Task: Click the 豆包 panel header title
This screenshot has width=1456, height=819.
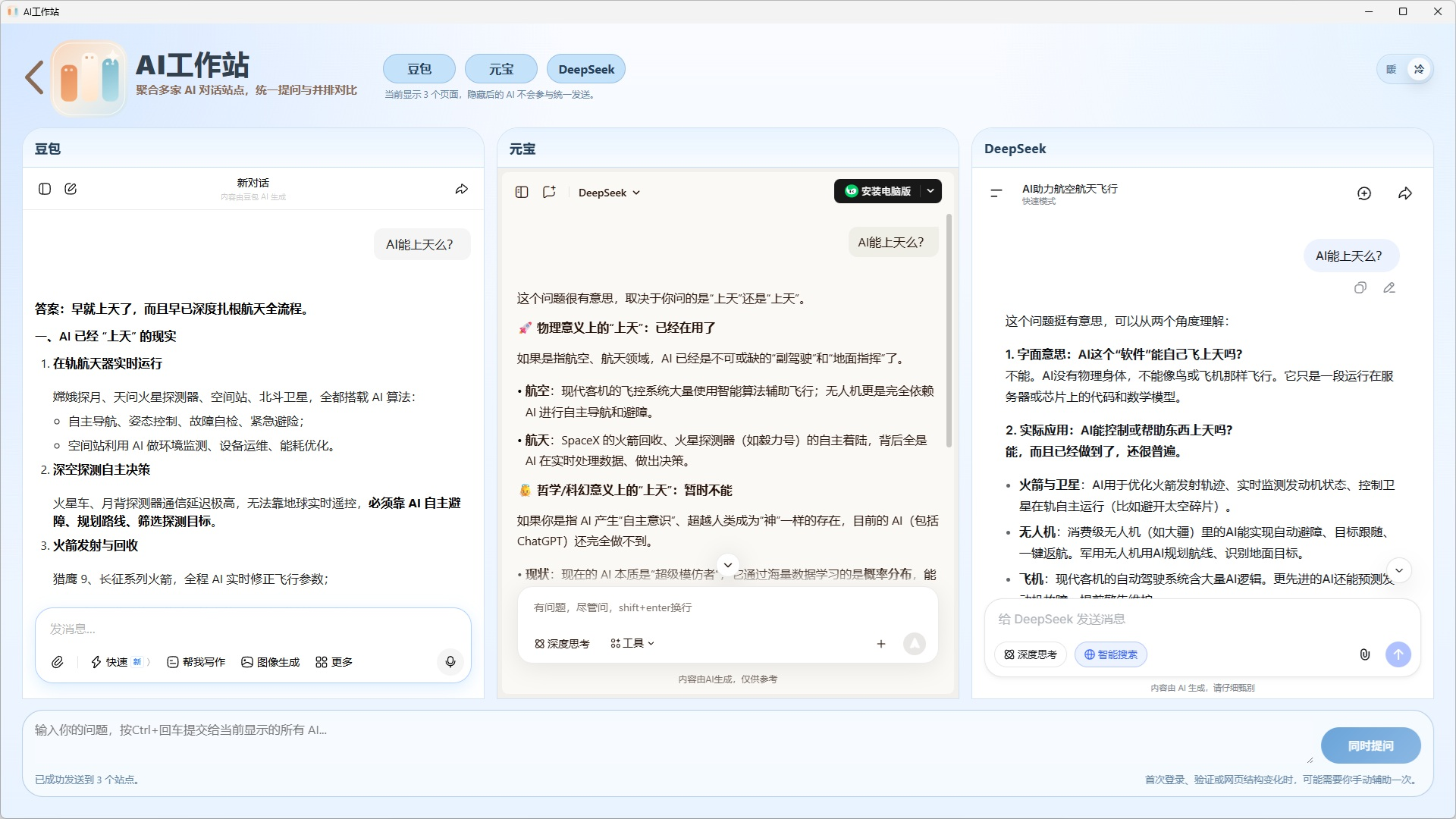Action: 48,149
